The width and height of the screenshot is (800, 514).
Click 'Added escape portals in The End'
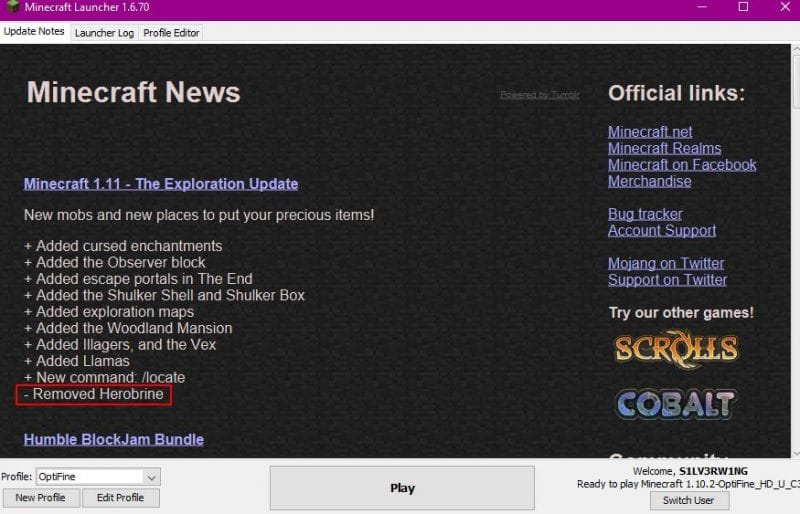click(x=138, y=279)
